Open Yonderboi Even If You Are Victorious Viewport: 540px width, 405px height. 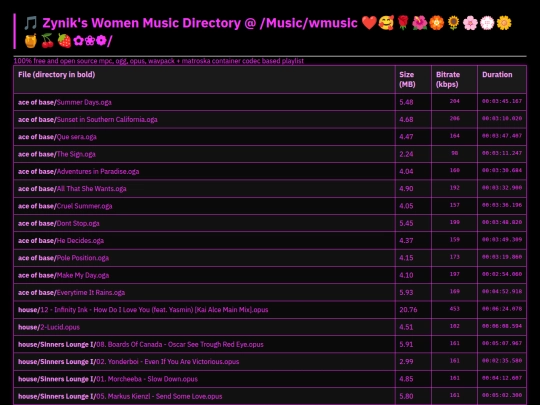[168, 362]
